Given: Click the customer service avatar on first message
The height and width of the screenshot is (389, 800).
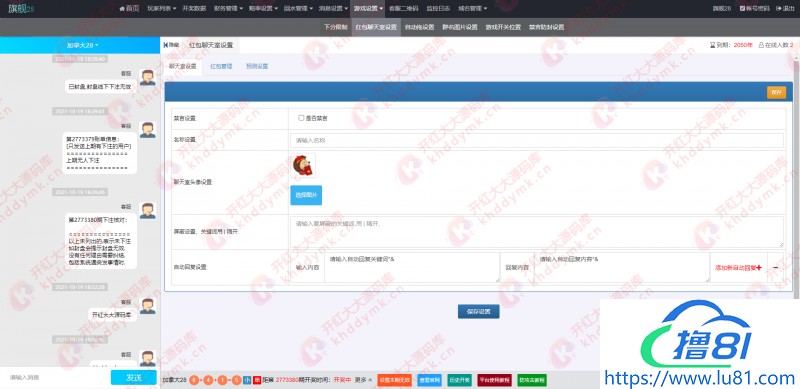Looking at the screenshot, I should click(x=148, y=78).
